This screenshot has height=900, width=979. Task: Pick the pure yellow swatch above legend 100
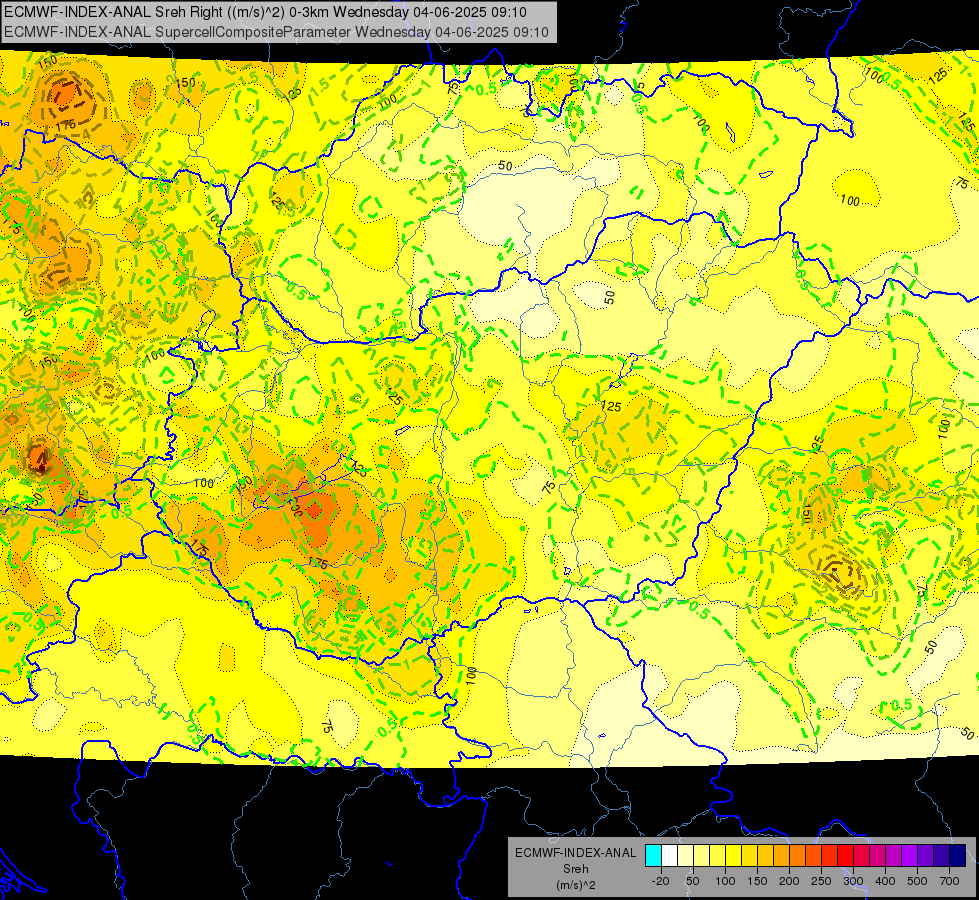(734, 855)
